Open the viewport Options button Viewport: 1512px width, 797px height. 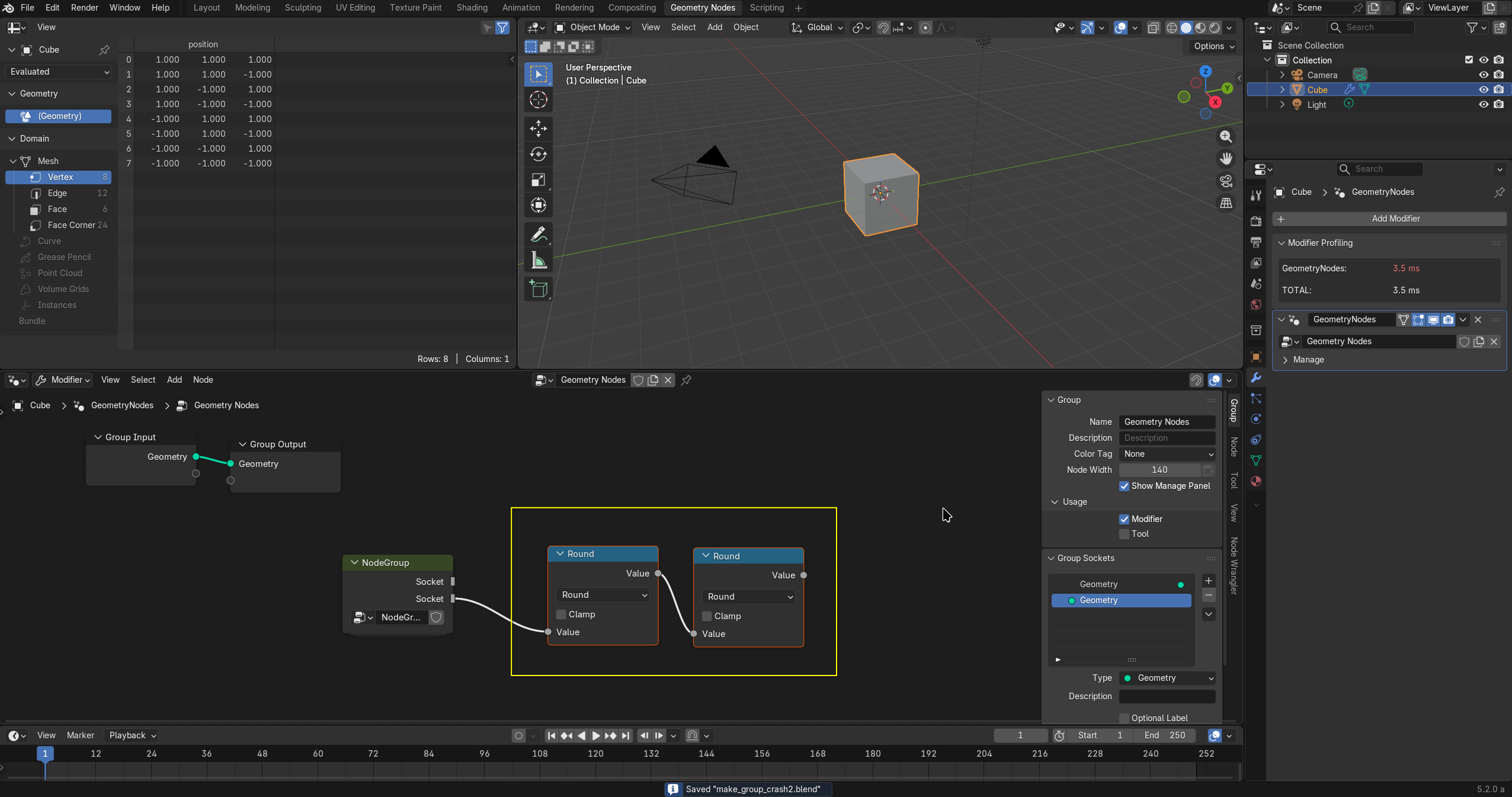click(x=1213, y=46)
